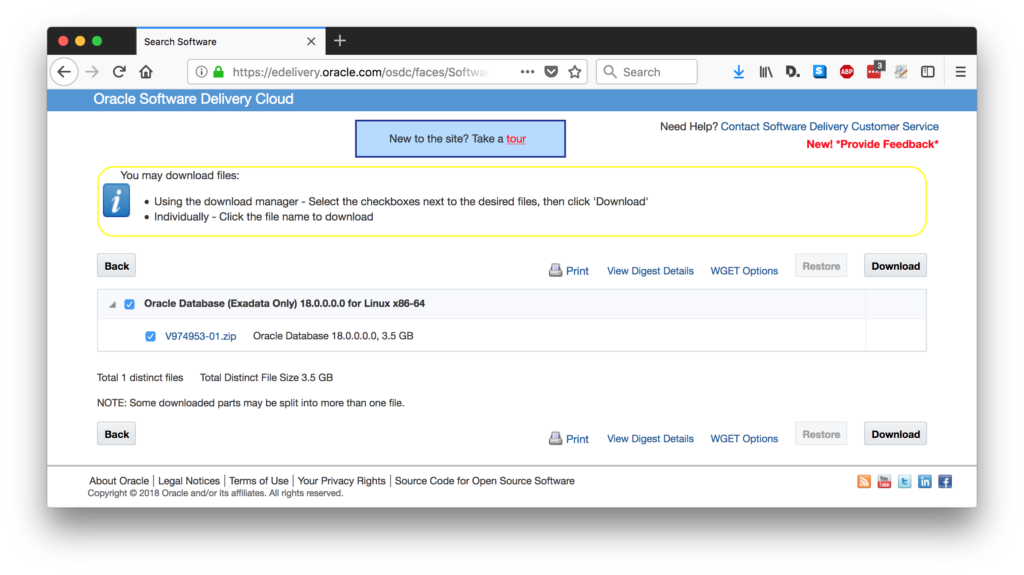Image resolution: width=1024 pixels, height=575 pixels.
Task: Open page actions three-dots menu
Action: point(527,72)
